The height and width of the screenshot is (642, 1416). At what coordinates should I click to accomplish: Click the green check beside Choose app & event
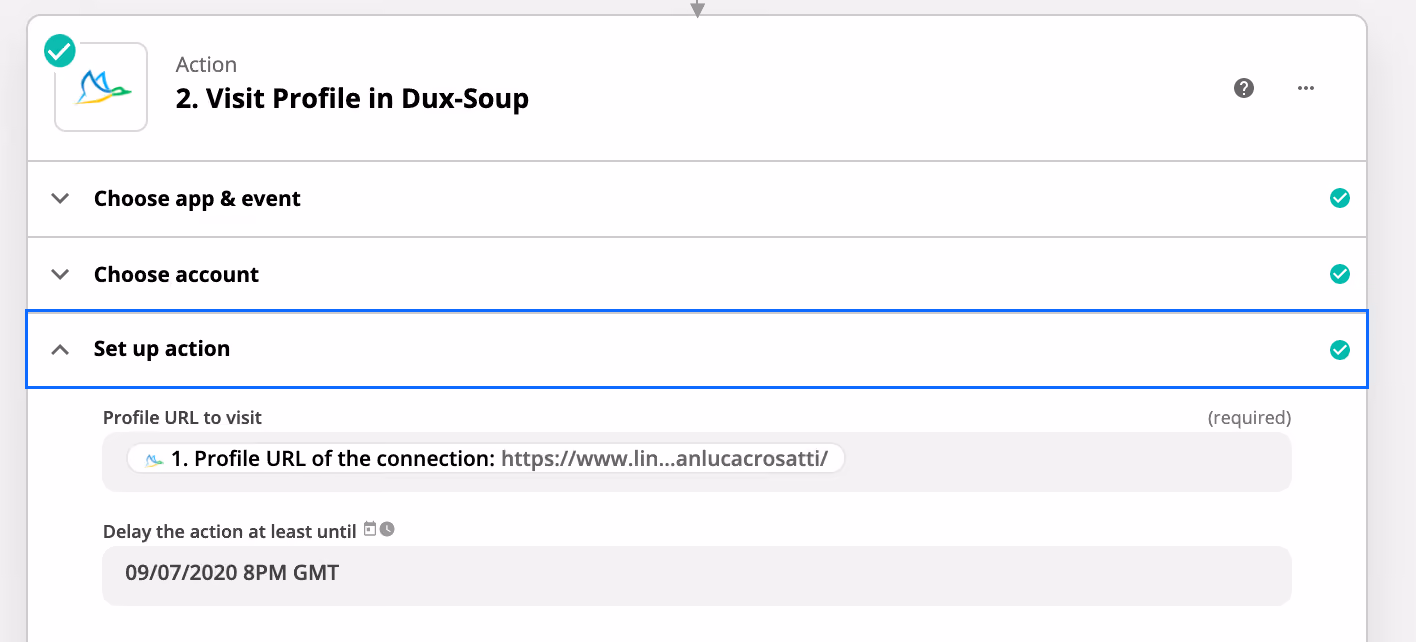pos(1340,198)
